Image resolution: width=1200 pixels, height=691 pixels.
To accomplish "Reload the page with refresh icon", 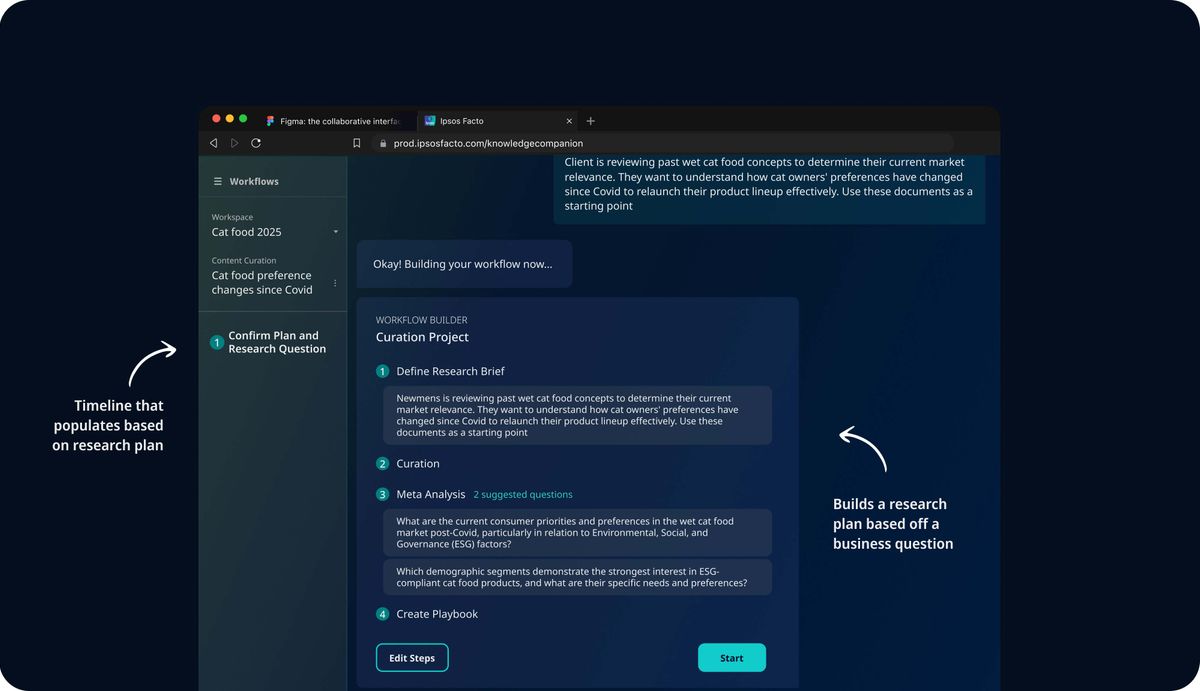I will tap(256, 143).
